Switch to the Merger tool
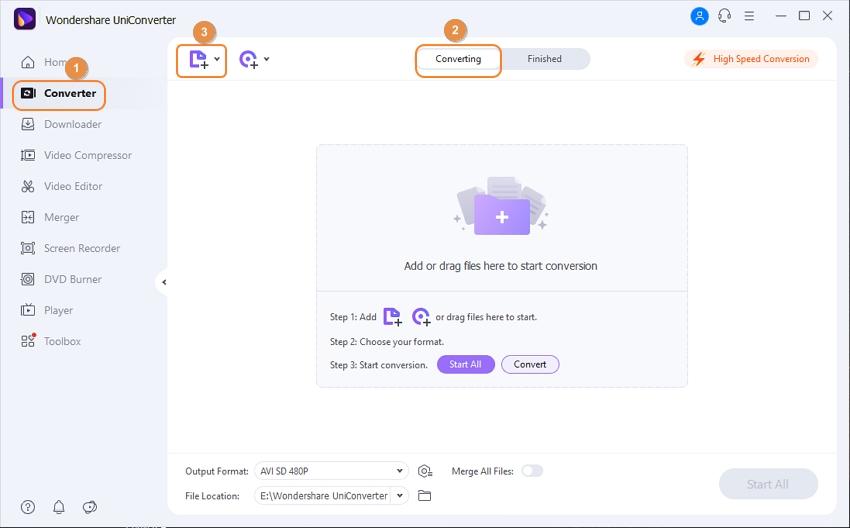The height and width of the screenshot is (528, 850). coord(49,217)
